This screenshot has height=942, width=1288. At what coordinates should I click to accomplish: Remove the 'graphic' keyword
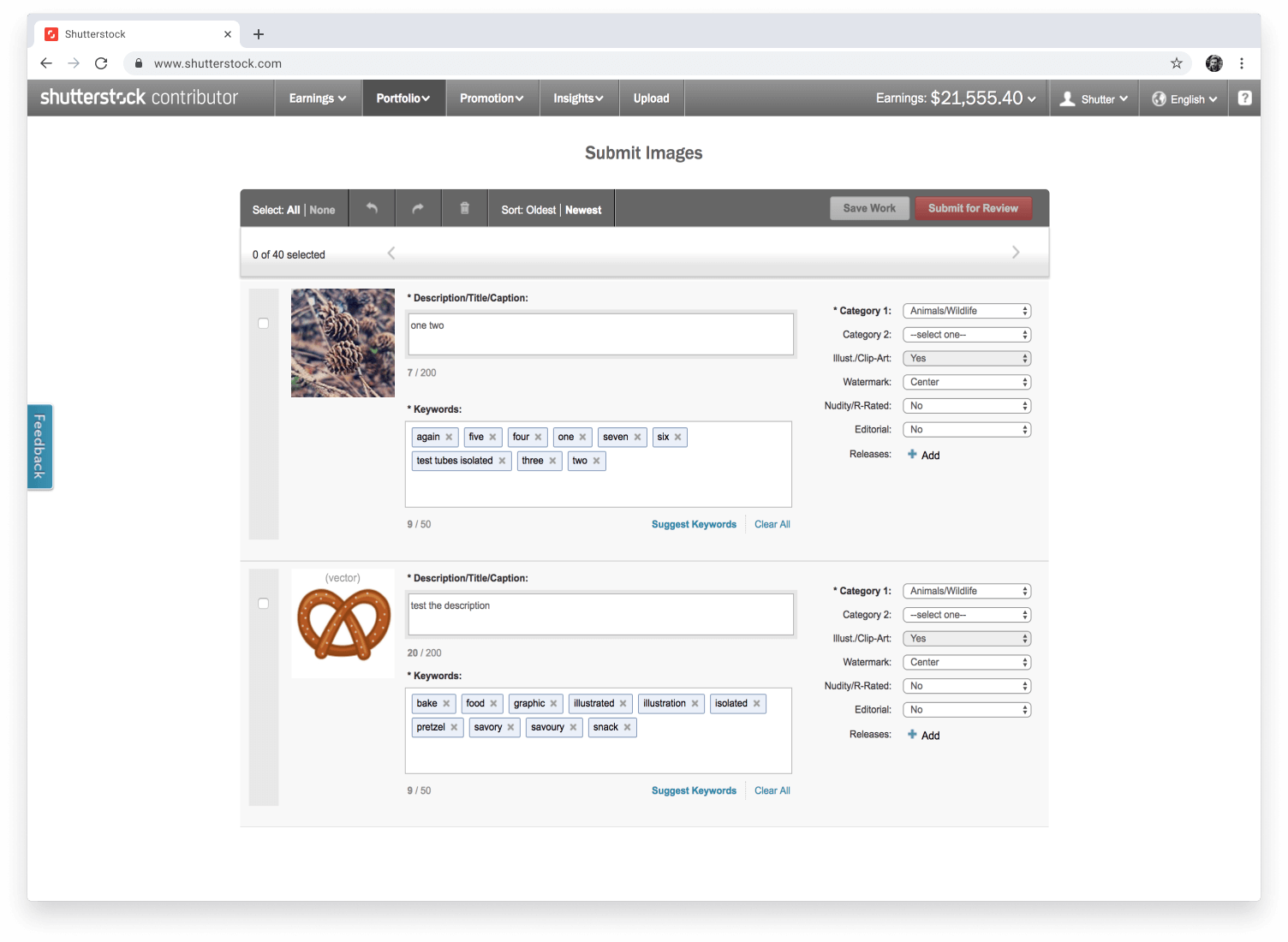[x=553, y=703]
